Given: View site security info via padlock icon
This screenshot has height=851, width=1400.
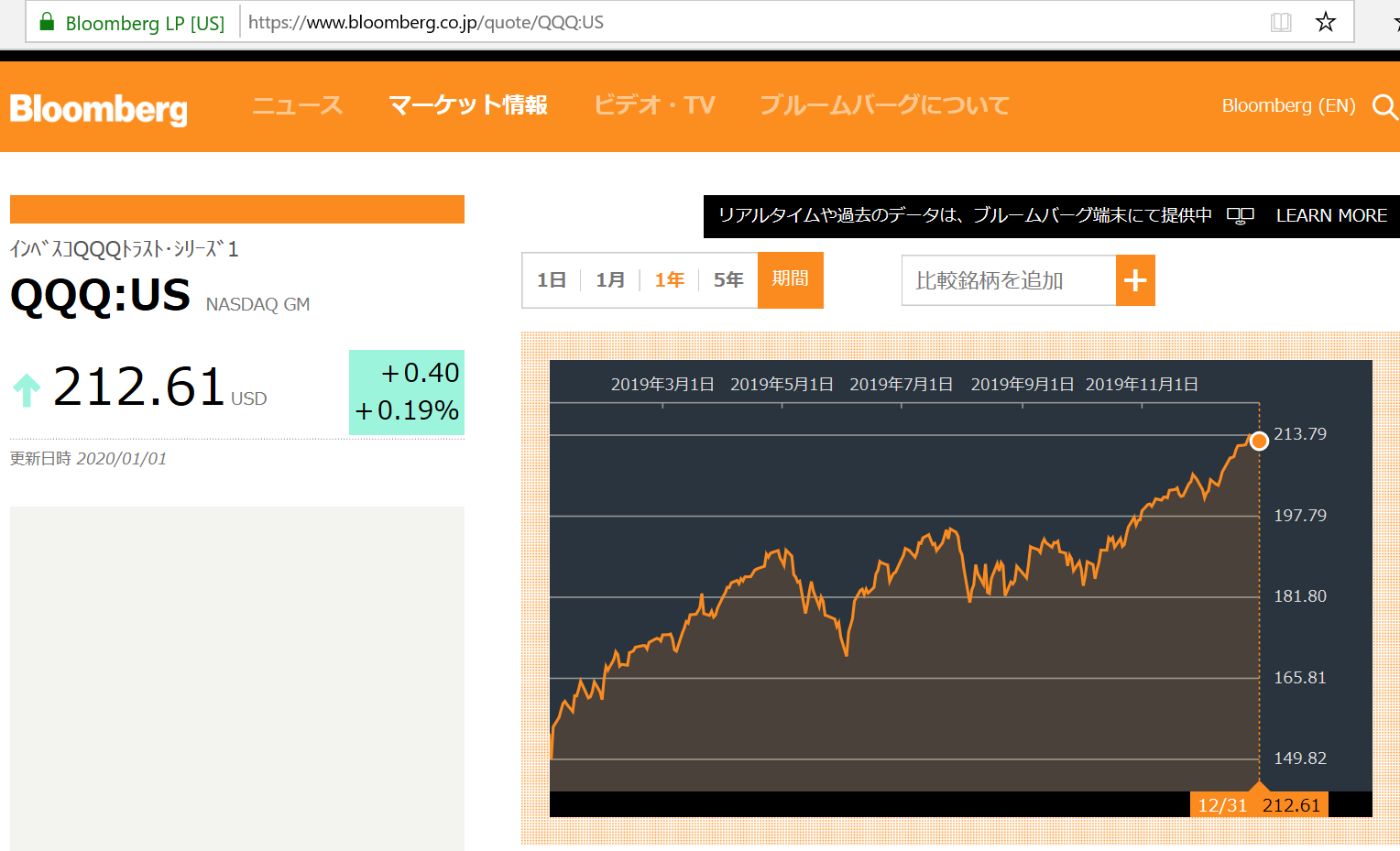Looking at the screenshot, I should pos(47,22).
